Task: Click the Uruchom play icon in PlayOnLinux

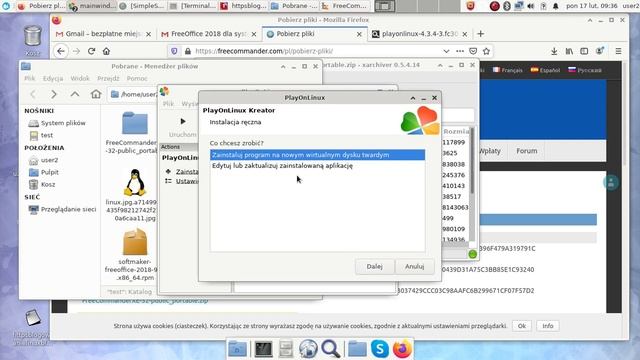Action: (x=182, y=121)
